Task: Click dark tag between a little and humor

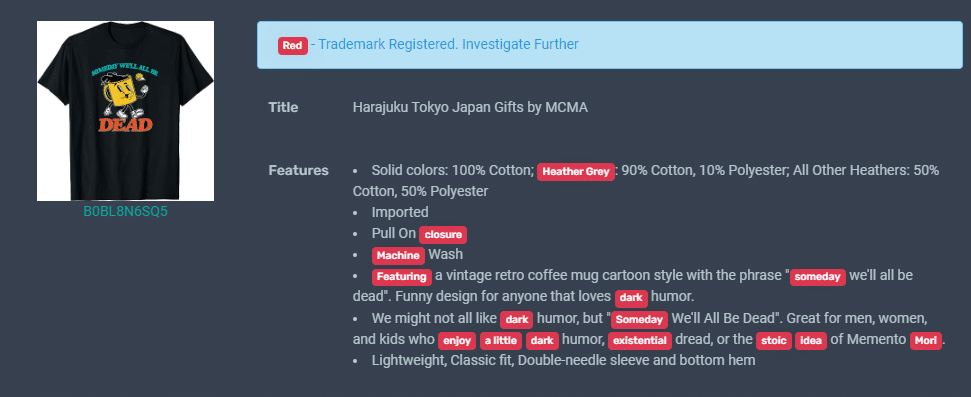Action: (x=542, y=341)
